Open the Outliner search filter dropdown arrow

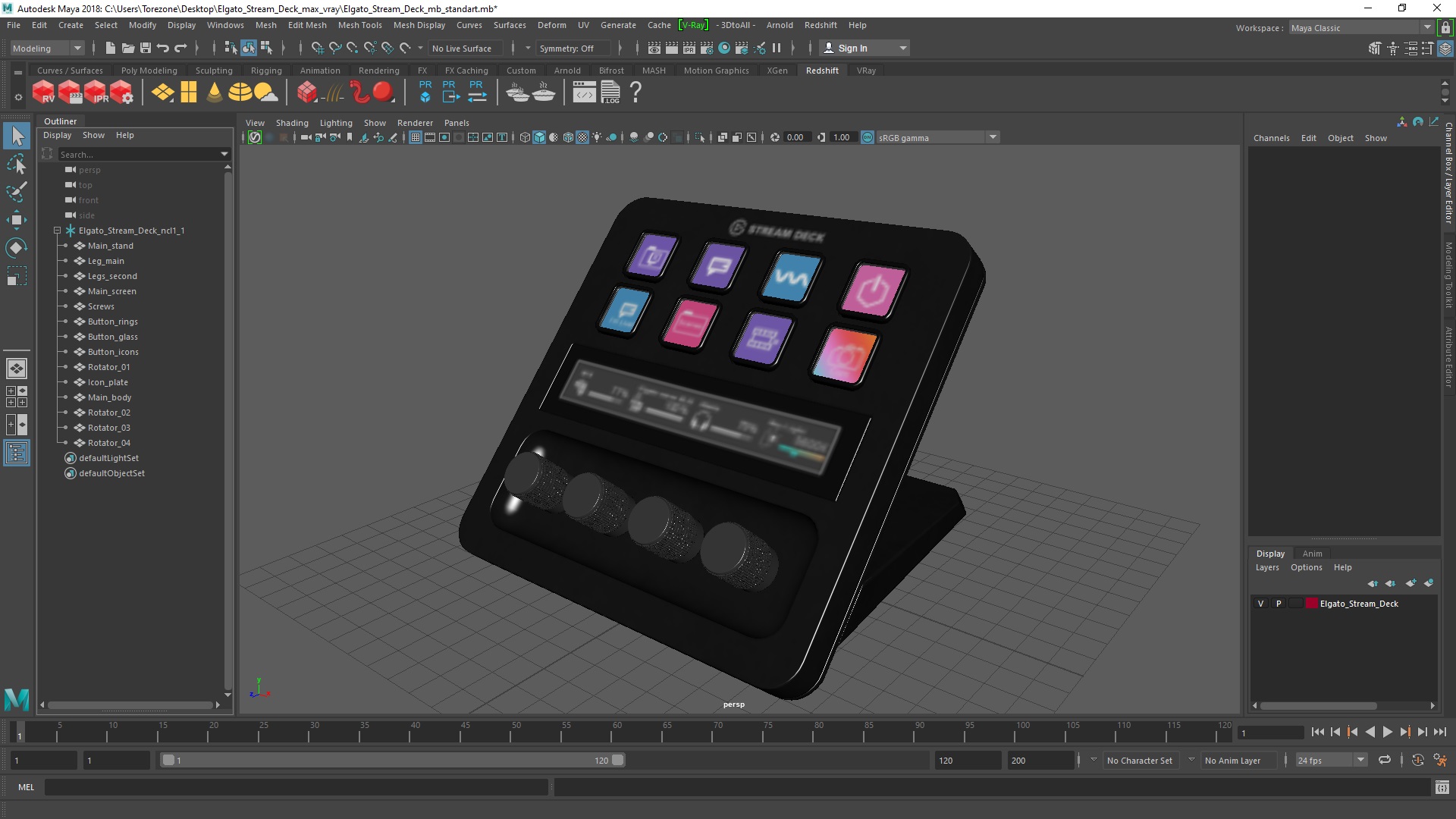click(x=224, y=154)
